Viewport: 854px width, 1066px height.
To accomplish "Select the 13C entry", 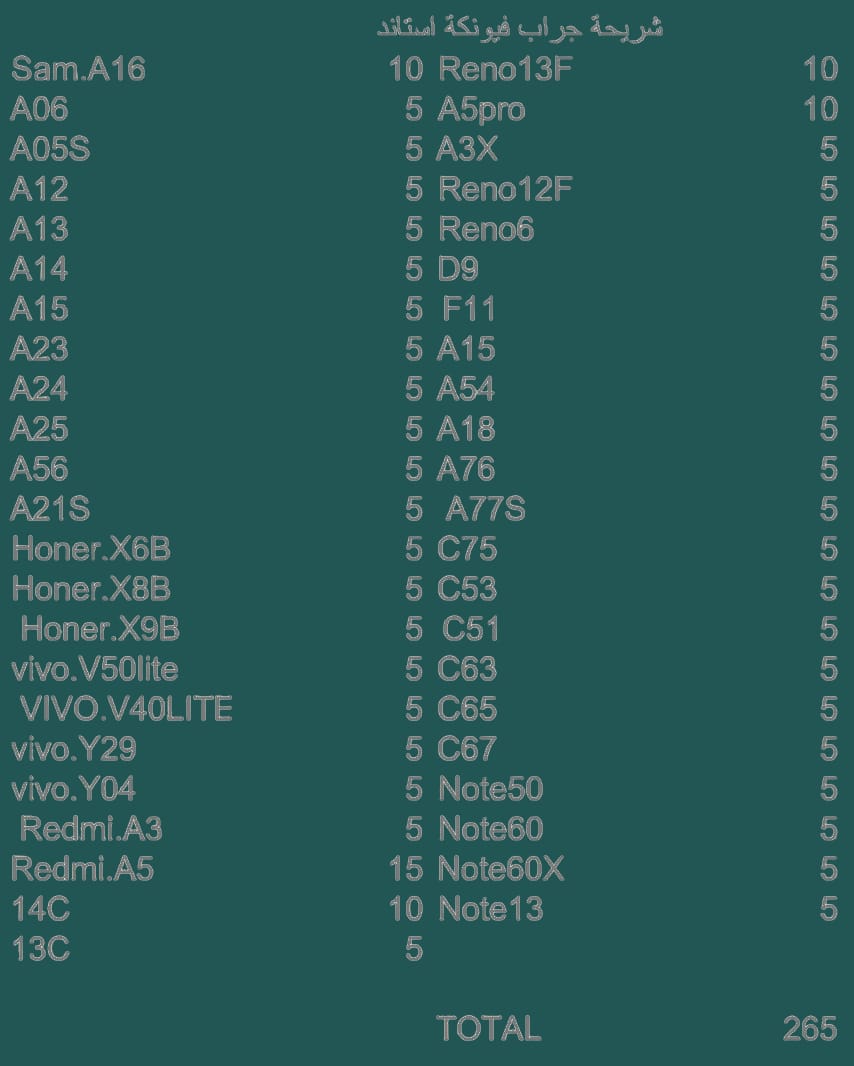I will pos(41,948).
